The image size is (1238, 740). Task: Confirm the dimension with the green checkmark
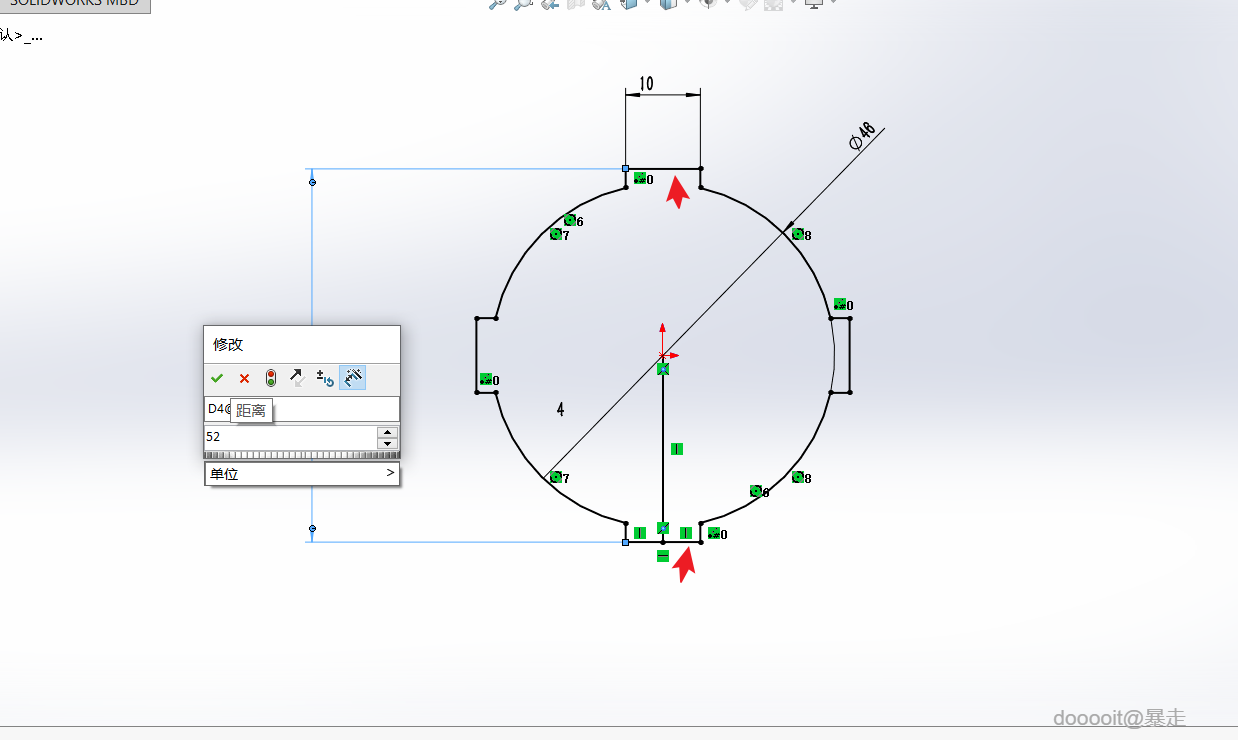tap(217, 378)
